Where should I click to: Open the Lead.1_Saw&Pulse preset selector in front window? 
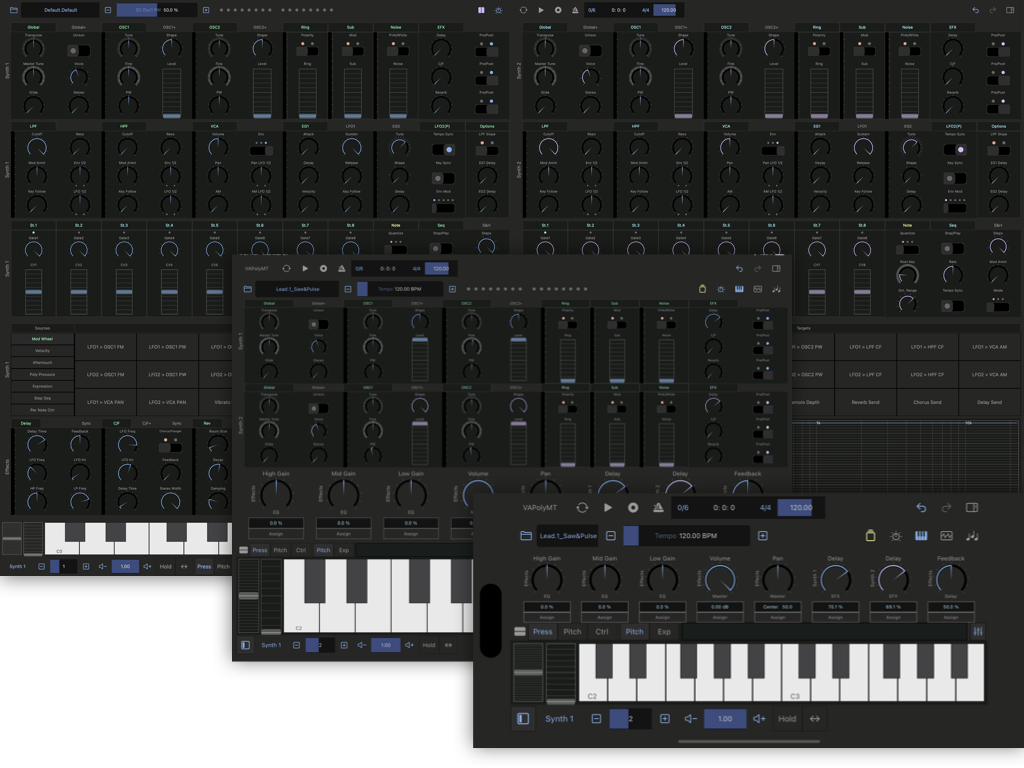[x=567, y=536]
